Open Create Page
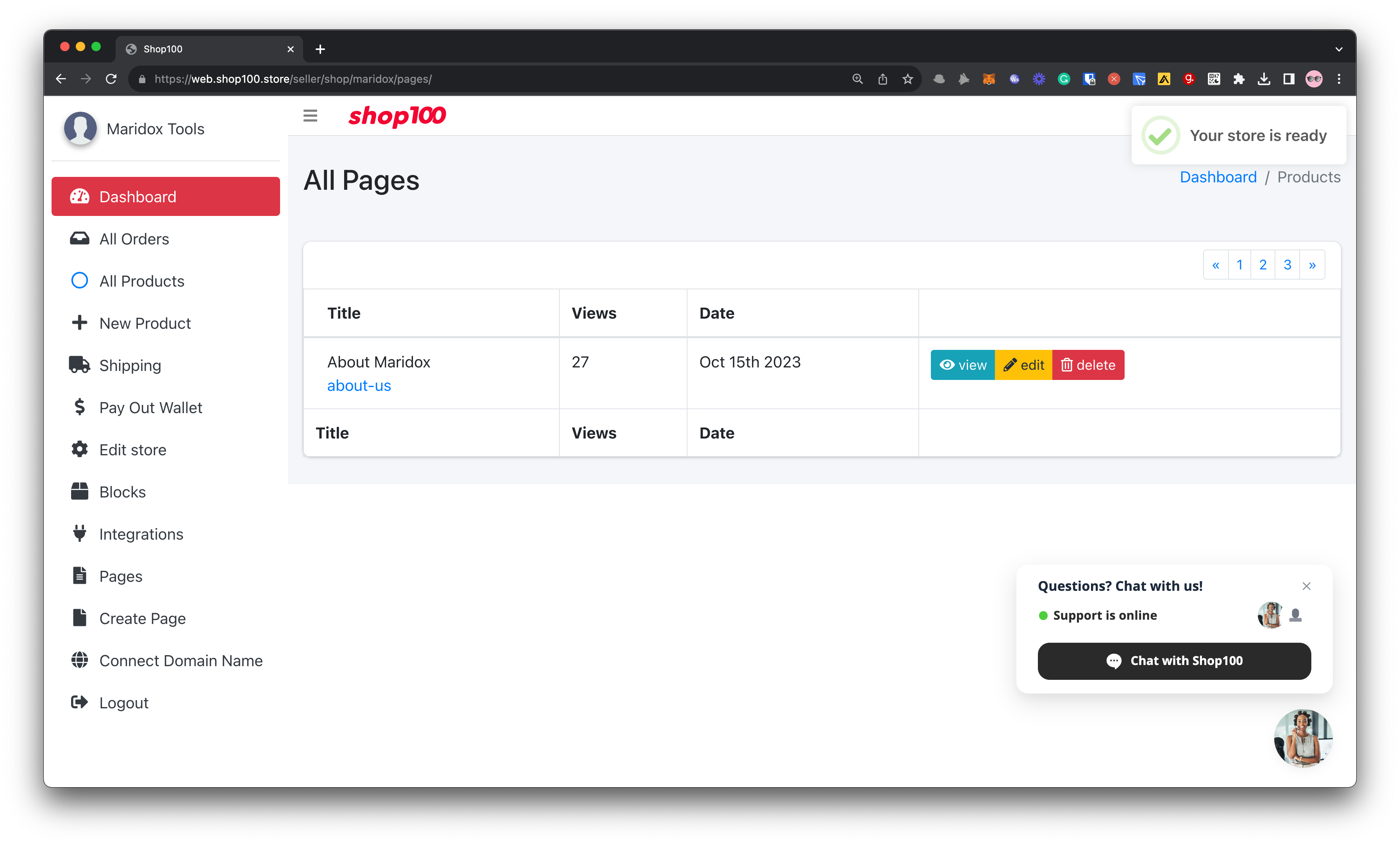The height and width of the screenshot is (845, 1400). 165,618
